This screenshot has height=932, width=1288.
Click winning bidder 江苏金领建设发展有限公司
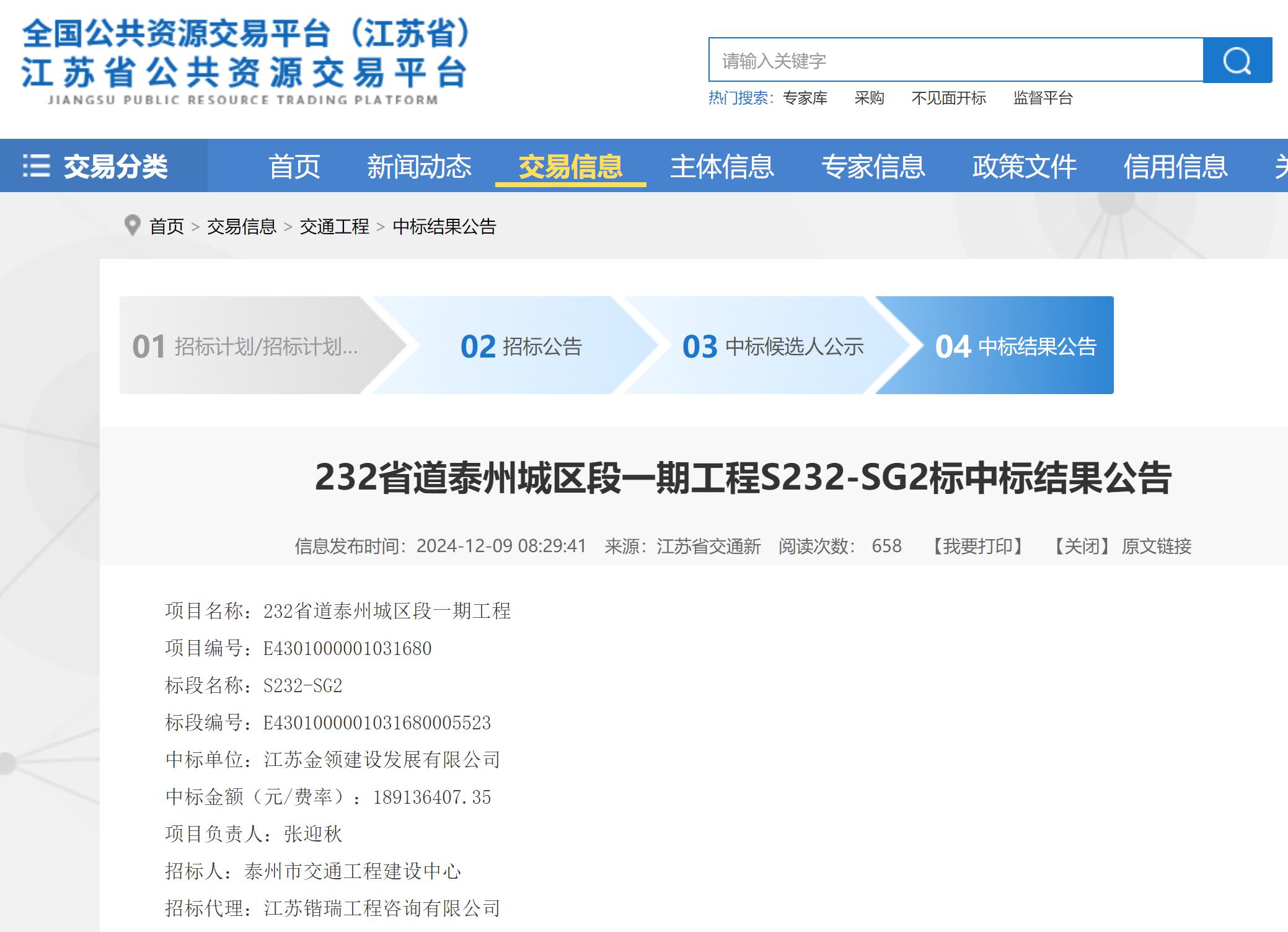(382, 760)
